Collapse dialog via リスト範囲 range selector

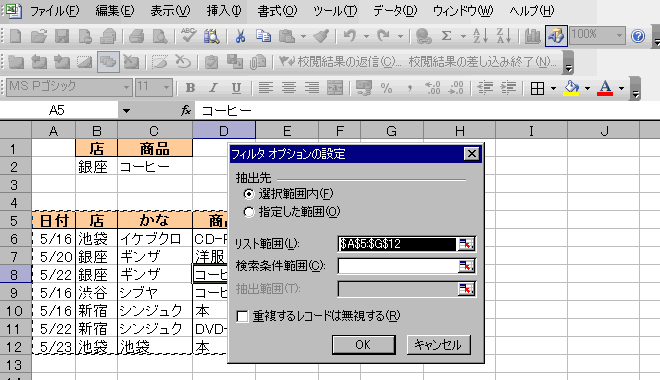coord(466,244)
